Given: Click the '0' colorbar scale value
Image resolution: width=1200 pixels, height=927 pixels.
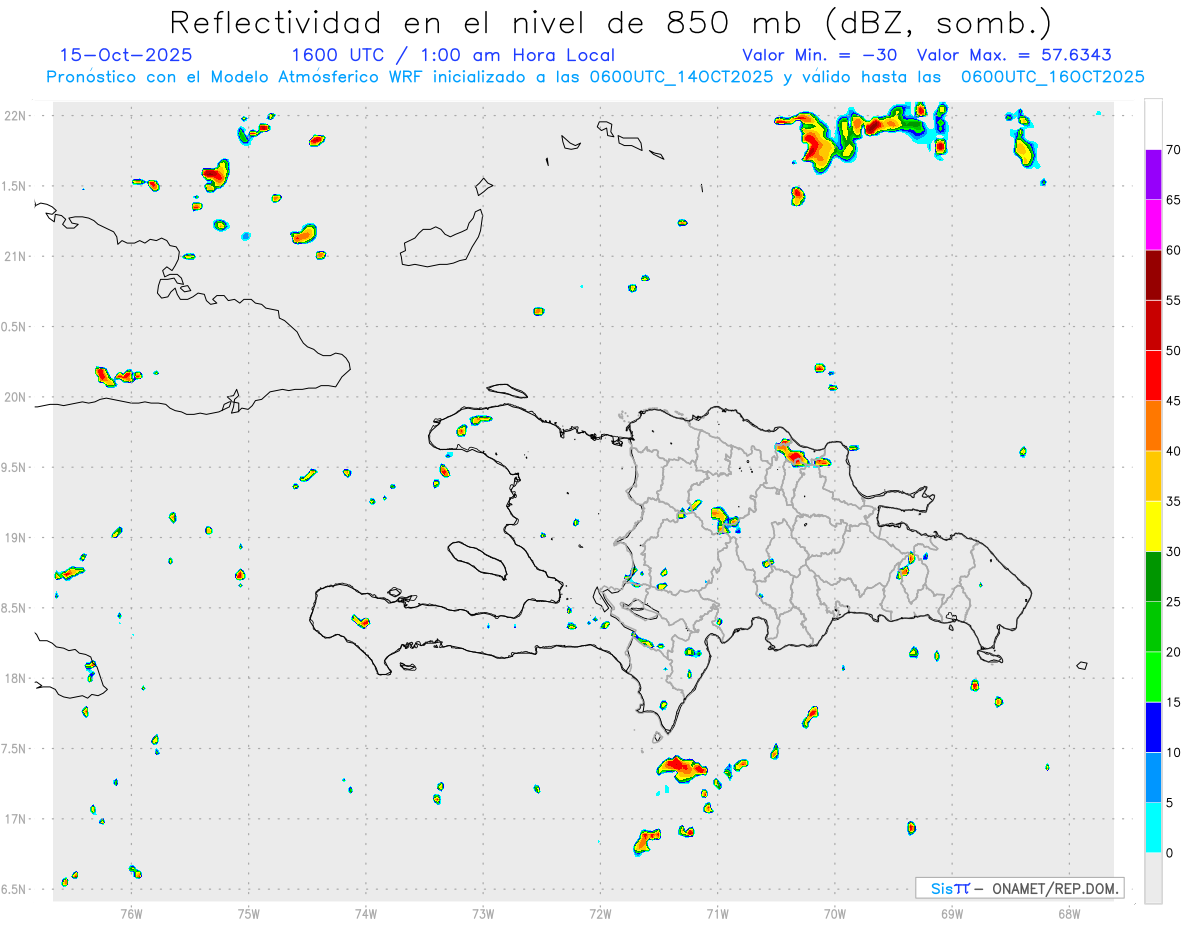Looking at the screenshot, I should coord(1170,853).
